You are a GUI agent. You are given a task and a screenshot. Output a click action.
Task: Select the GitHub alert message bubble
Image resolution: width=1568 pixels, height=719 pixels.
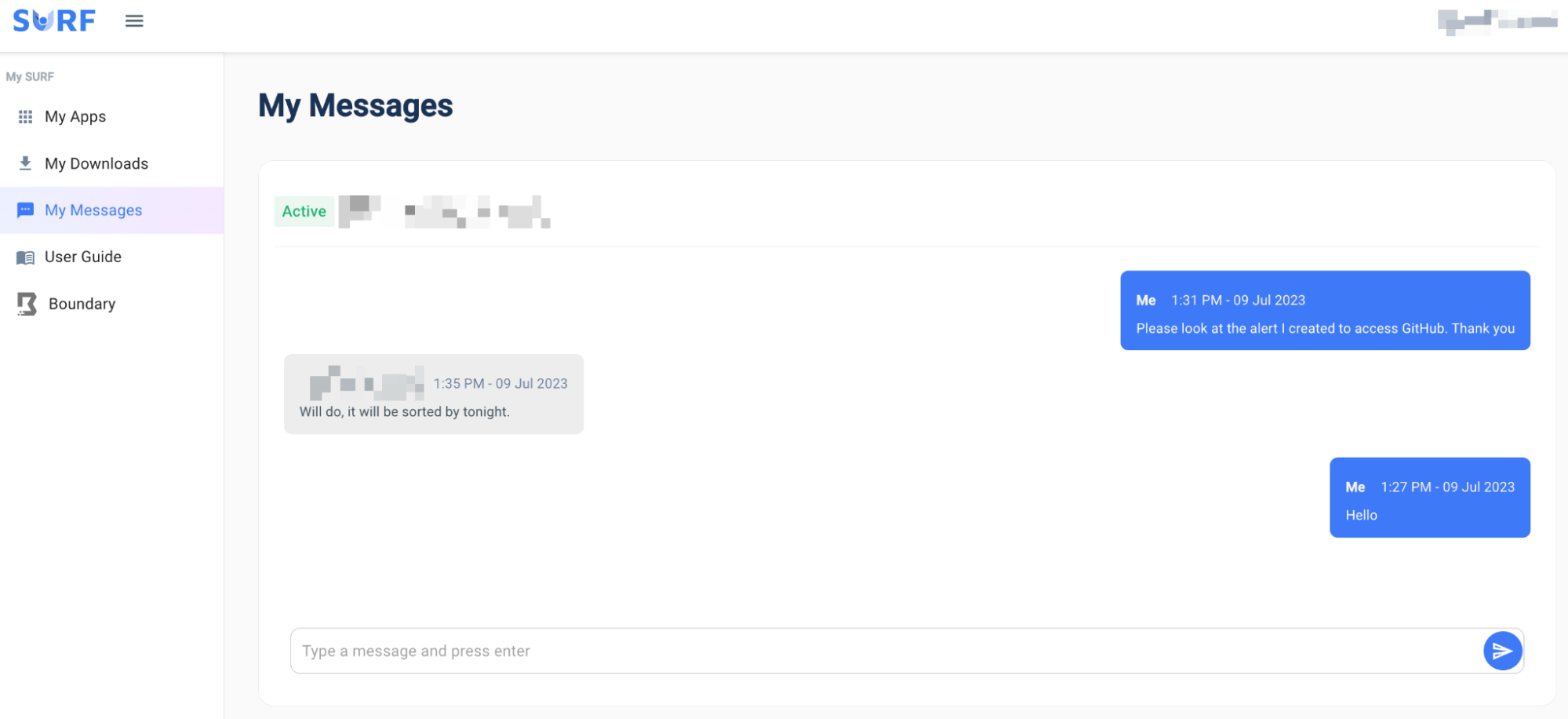coord(1325,311)
